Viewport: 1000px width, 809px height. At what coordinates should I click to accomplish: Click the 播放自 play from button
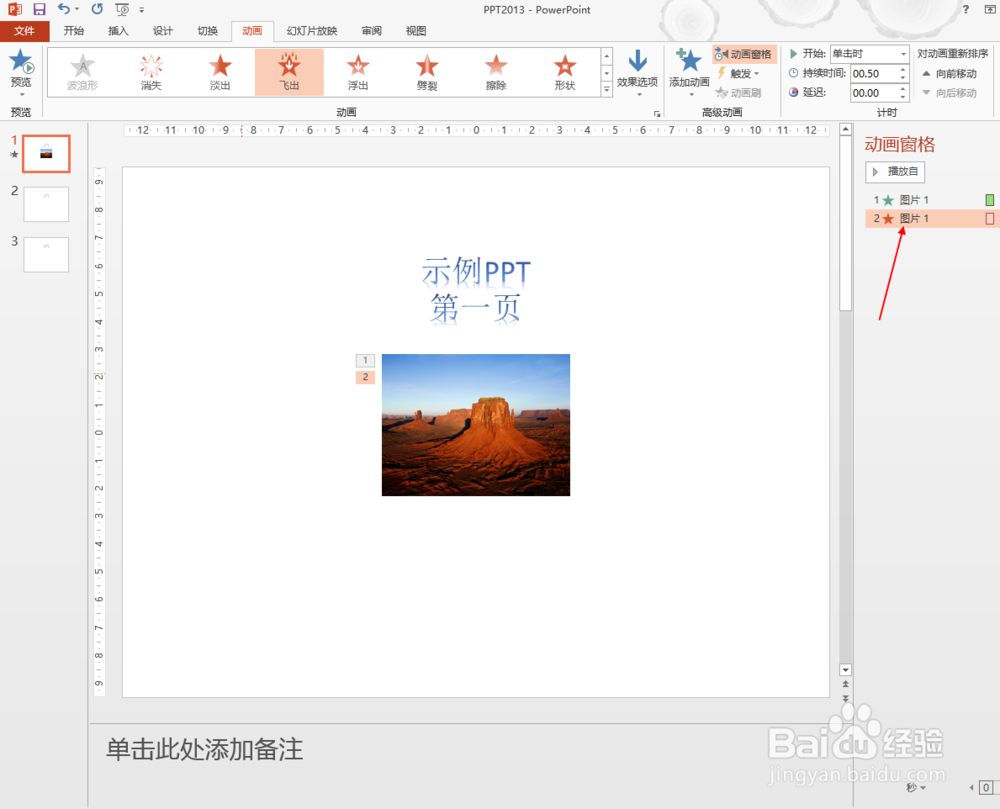[x=895, y=171]
